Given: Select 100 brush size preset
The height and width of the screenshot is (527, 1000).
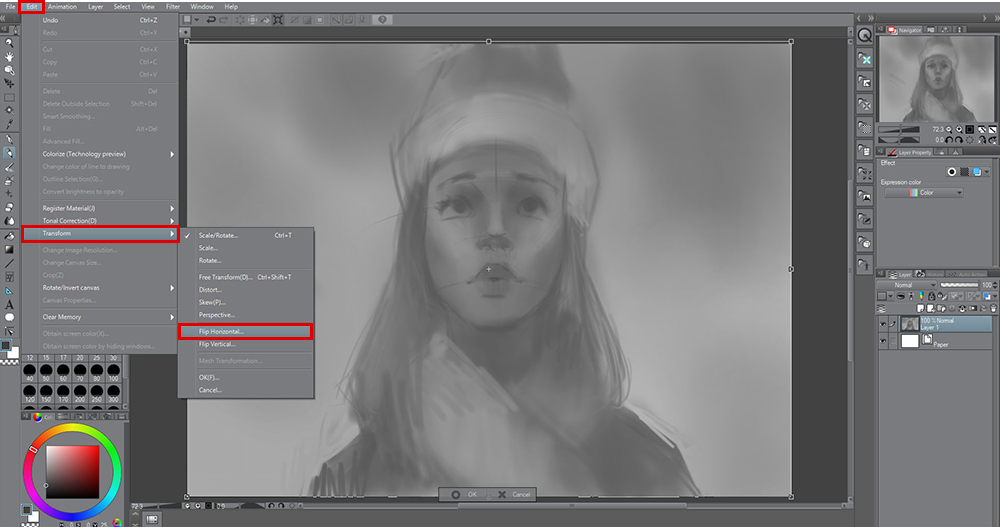Looking at the screenshot, I should click(x=114, y=371).
